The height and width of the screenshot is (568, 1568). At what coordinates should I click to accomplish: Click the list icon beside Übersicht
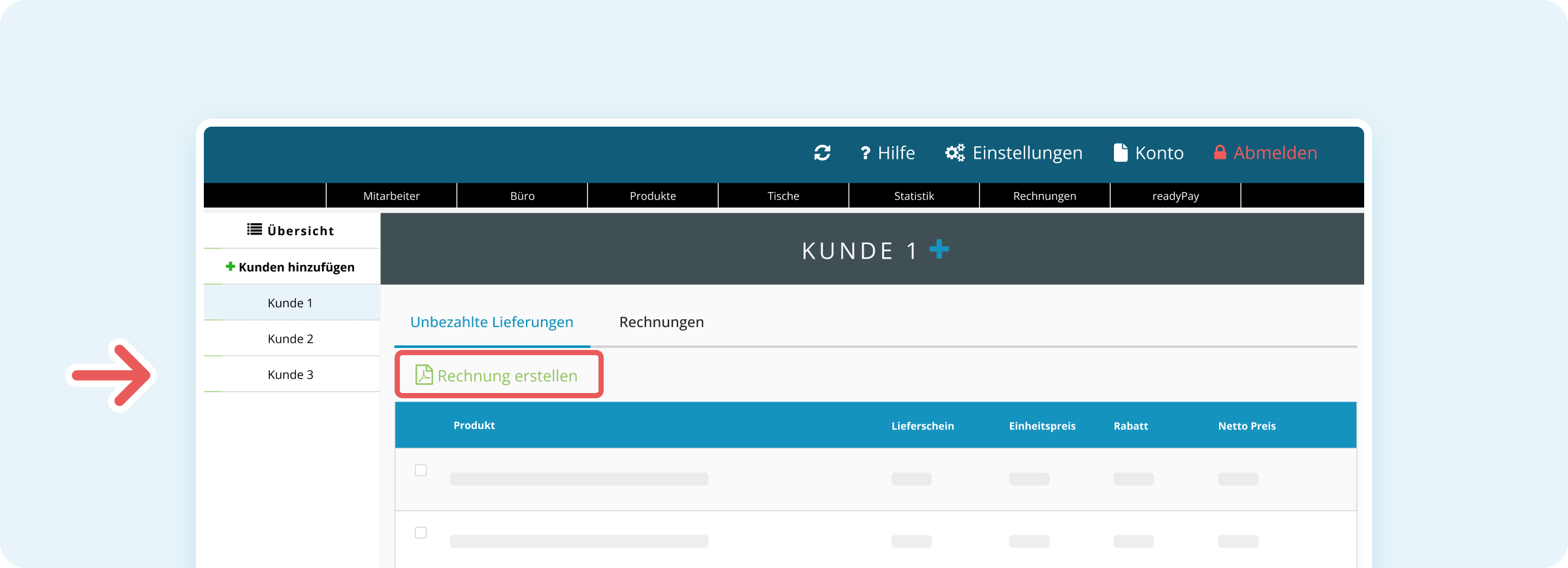254,230
